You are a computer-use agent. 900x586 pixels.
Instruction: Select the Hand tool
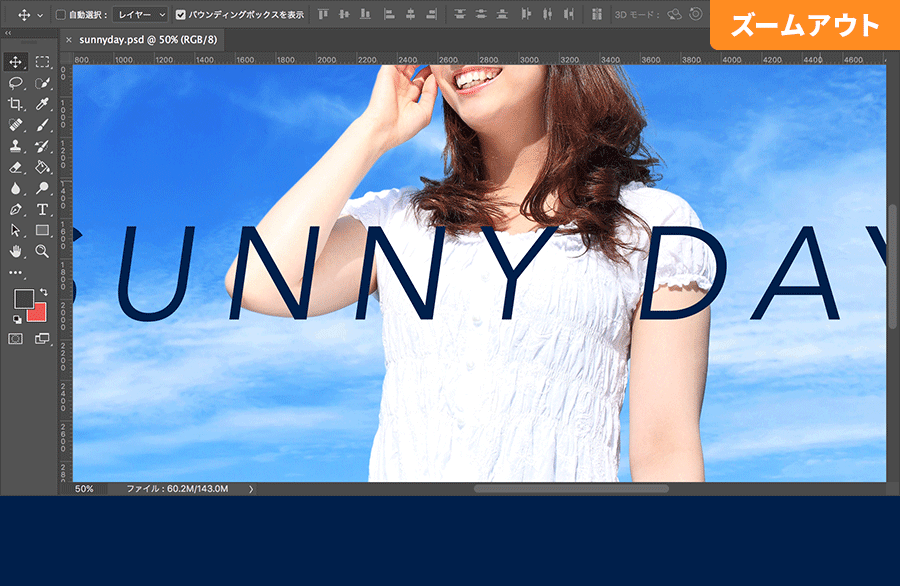[16, 251]
